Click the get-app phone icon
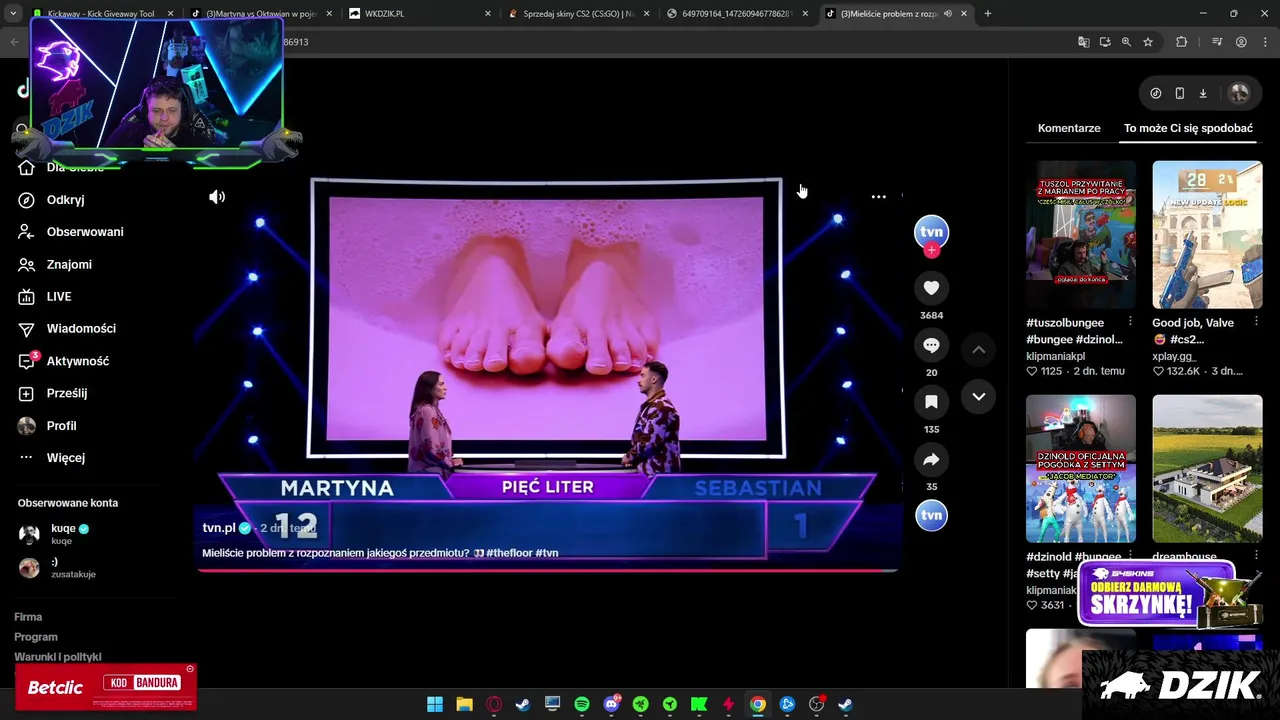 click(1180, 93)
